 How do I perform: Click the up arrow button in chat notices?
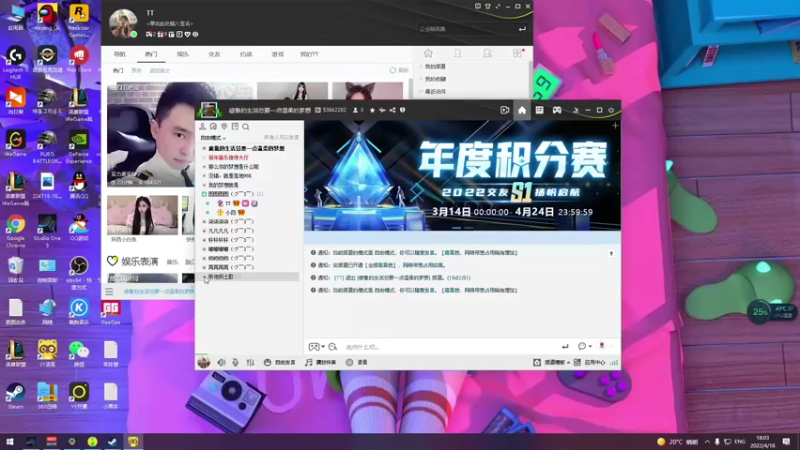pyautogui.click(x=611, y=253)
